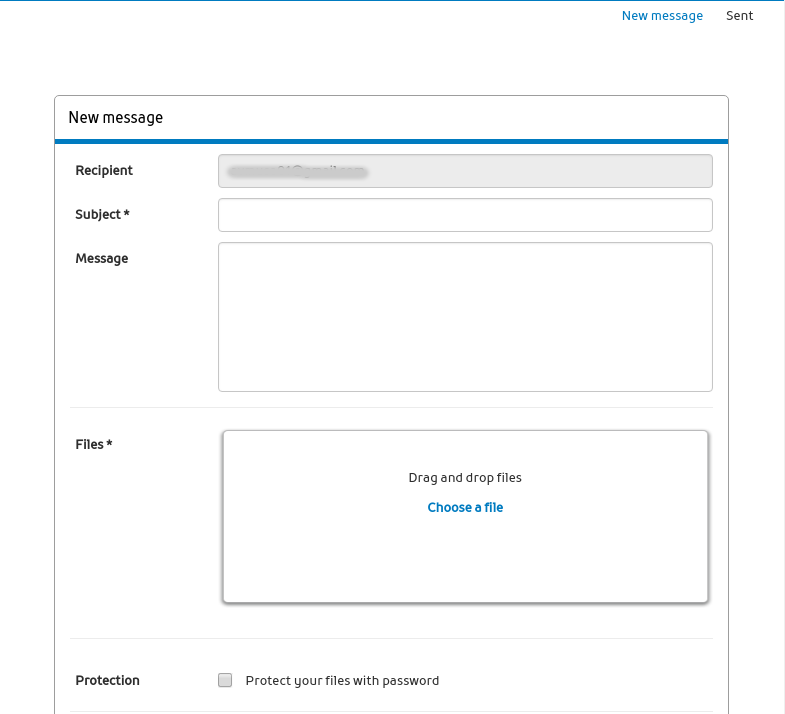Click the required asterisk beside Subject
The width and height of the screenshot is (785, 714).
pyautogui.click(x=127, y=215)
